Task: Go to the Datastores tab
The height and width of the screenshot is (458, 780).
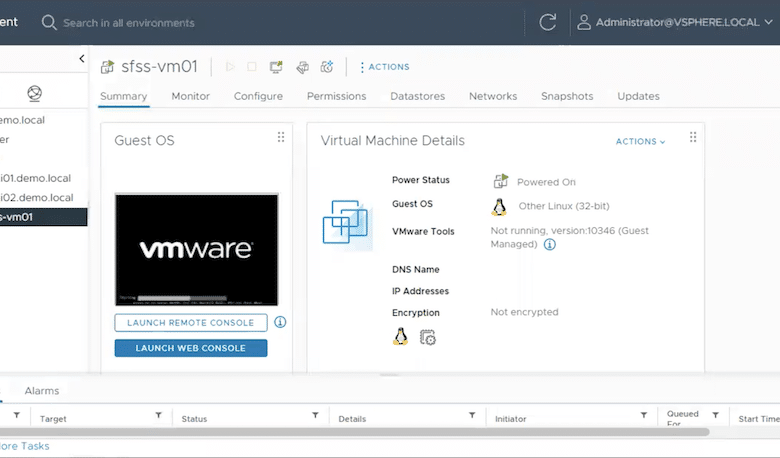Action: point(417,96)
